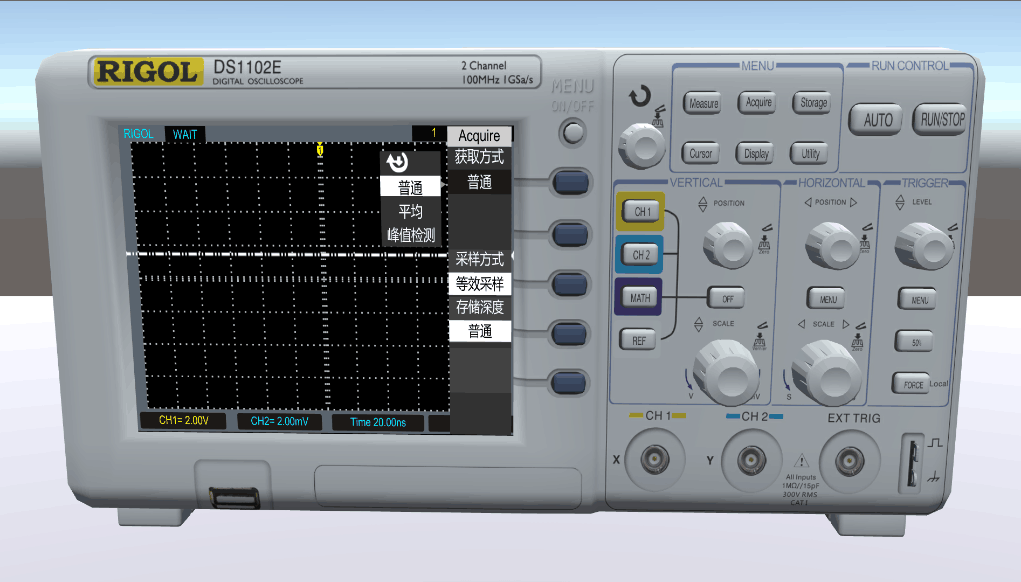Click the 存储深度 menu item
The image size is (1021, 582).
click(x=480, y=307)
